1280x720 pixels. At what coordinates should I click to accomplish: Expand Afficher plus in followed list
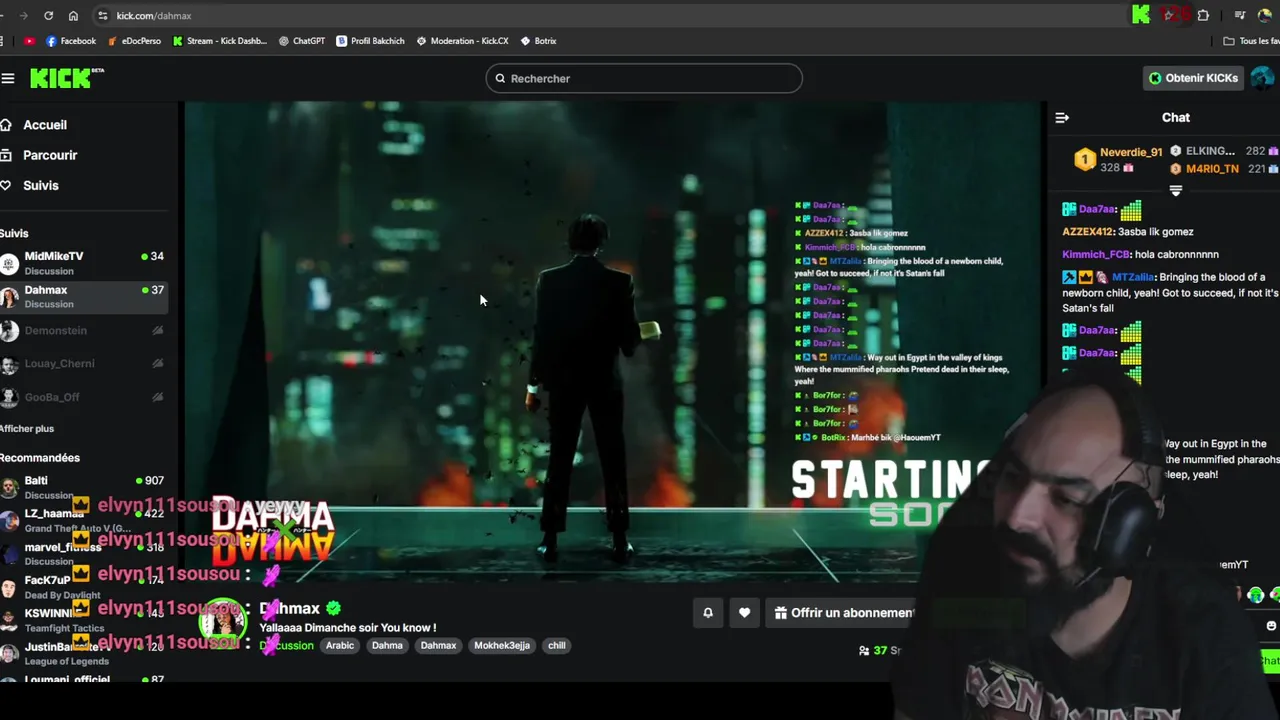click(27, 428)
